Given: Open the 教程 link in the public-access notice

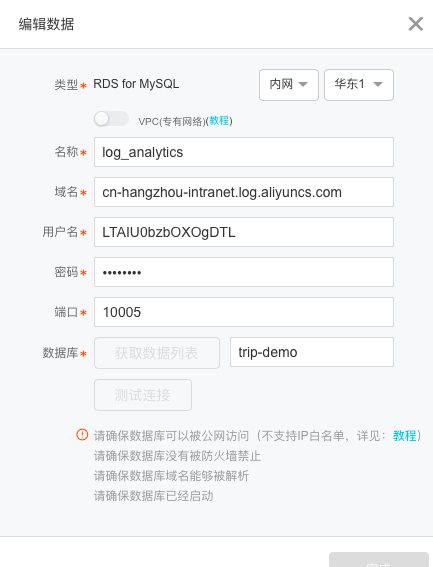Looking at the screenshot, I should [404, 436].
